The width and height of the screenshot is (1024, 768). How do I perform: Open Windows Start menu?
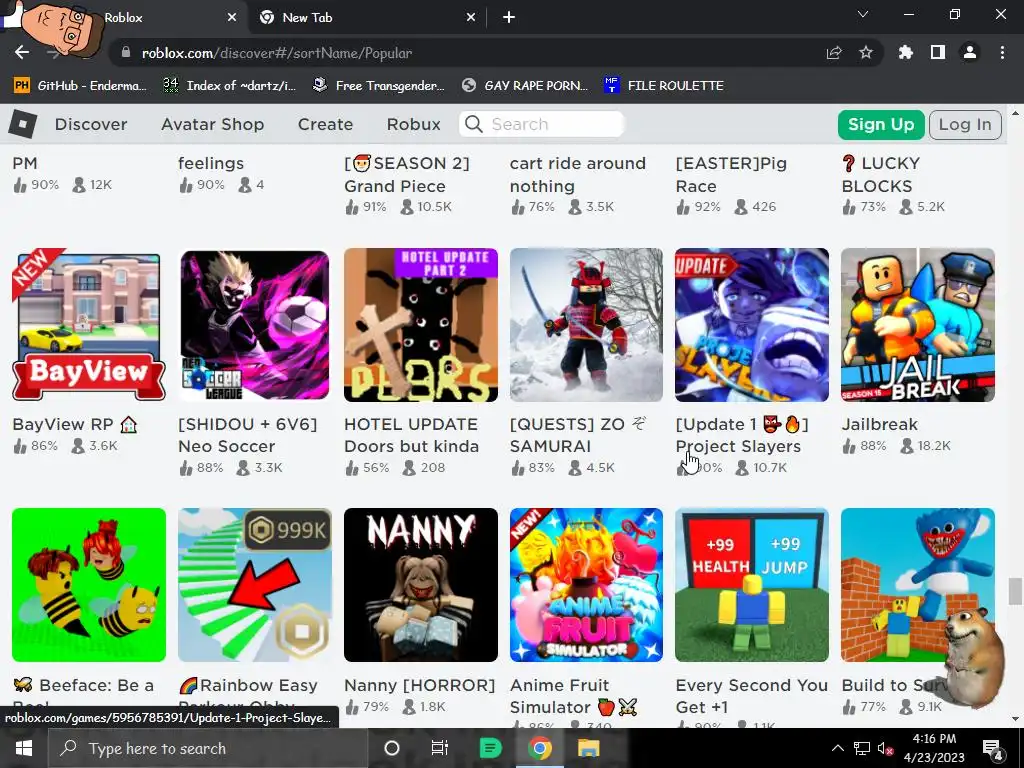[24, 748]
